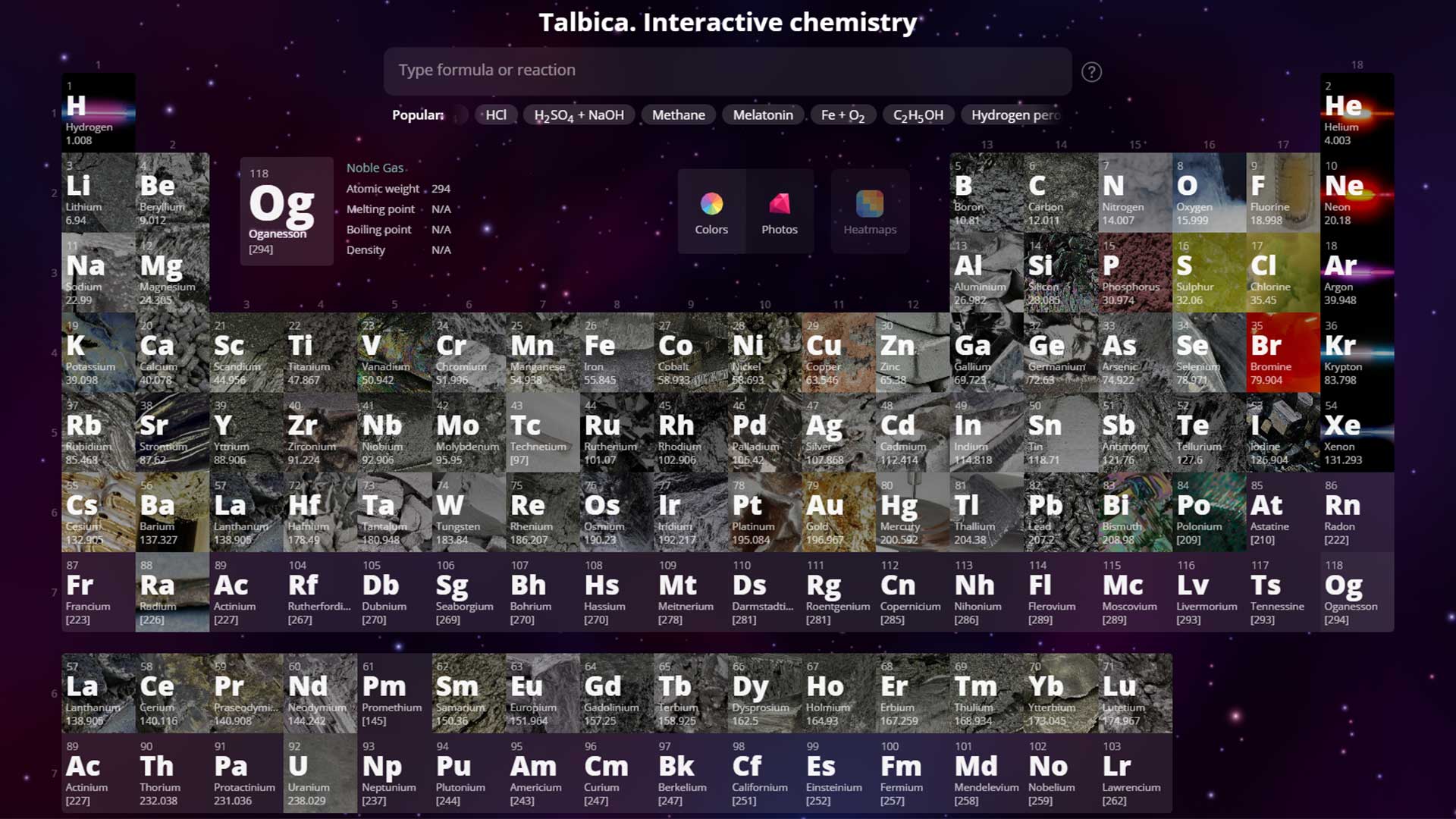Select the H2SO4 + NaOH reaction chip
This screenshot has width=1456, height=819.
click(x=579, y=115)
